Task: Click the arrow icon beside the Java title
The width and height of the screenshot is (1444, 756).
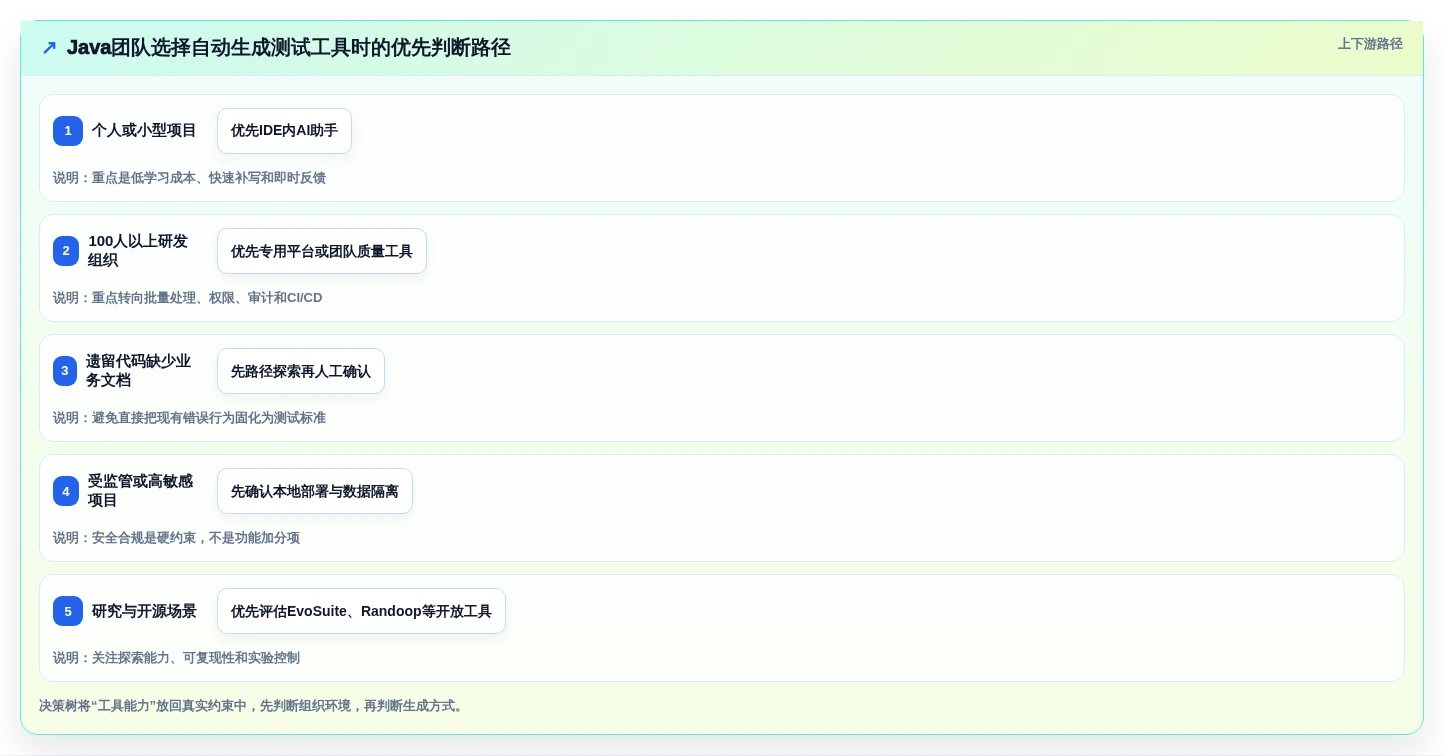Action: tap(49, 48)
